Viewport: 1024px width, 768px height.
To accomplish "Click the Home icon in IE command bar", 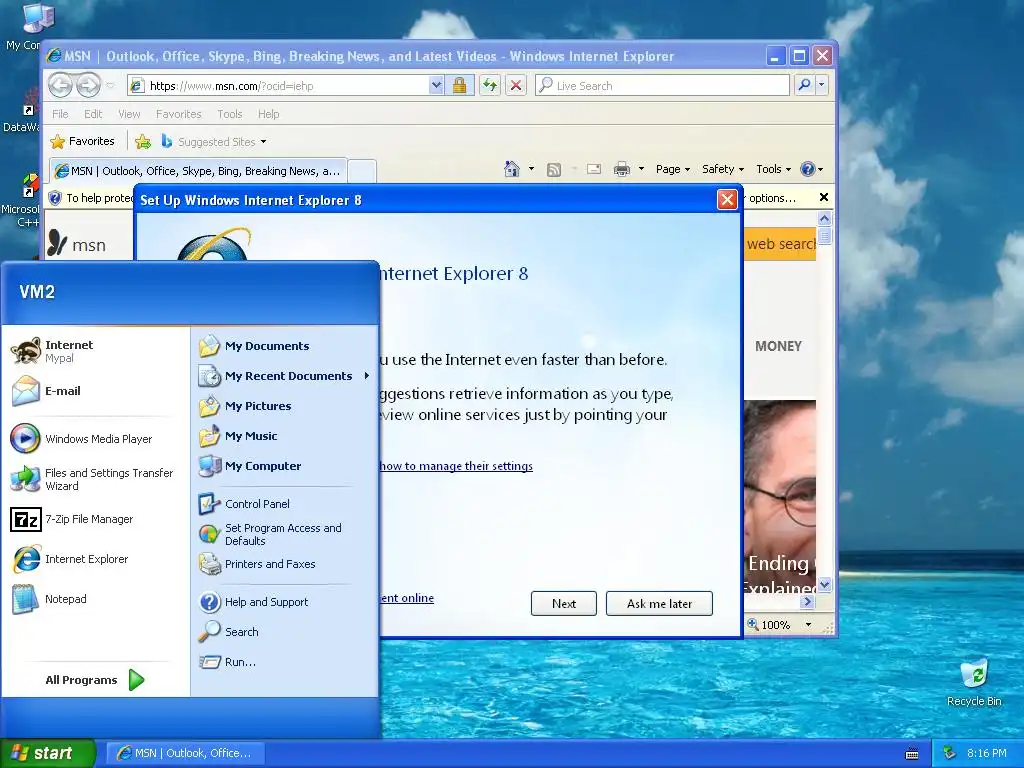I will pyautogui.click(x=512, y=169).
